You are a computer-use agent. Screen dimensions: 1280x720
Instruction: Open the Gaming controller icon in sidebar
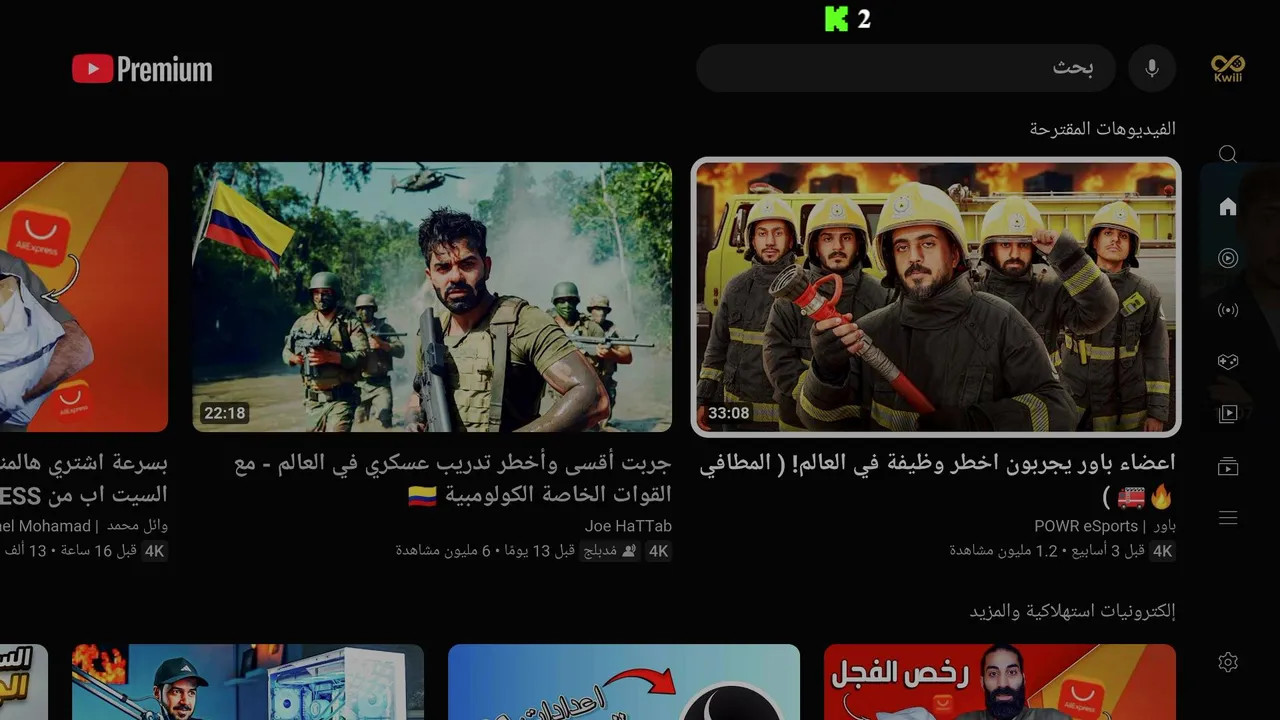(x=1228, y=362)
